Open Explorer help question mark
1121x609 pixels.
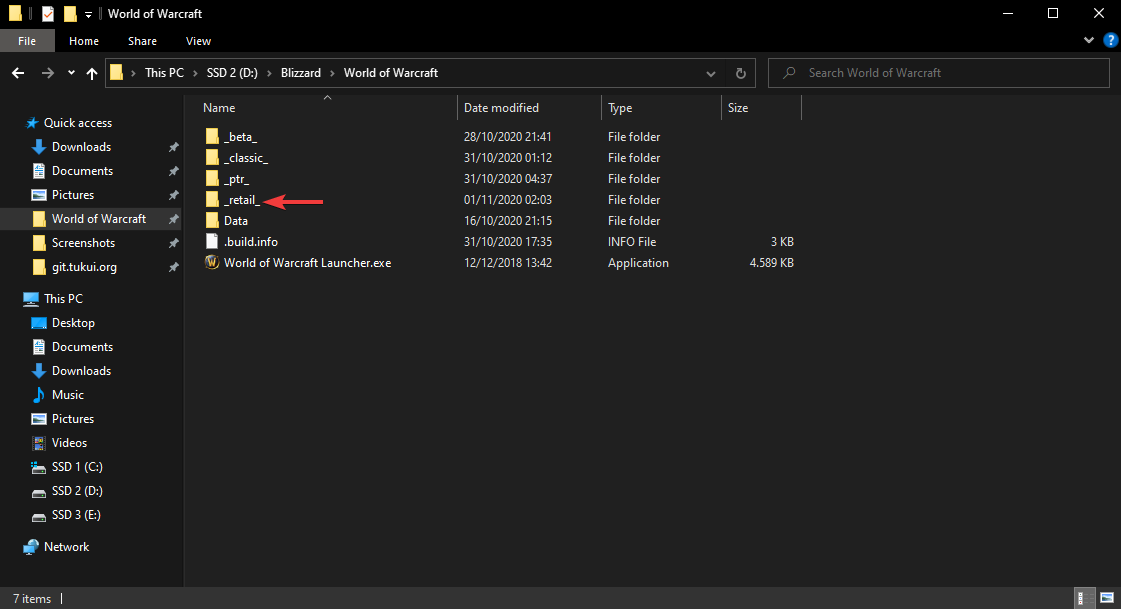[x=1110, y=41]
